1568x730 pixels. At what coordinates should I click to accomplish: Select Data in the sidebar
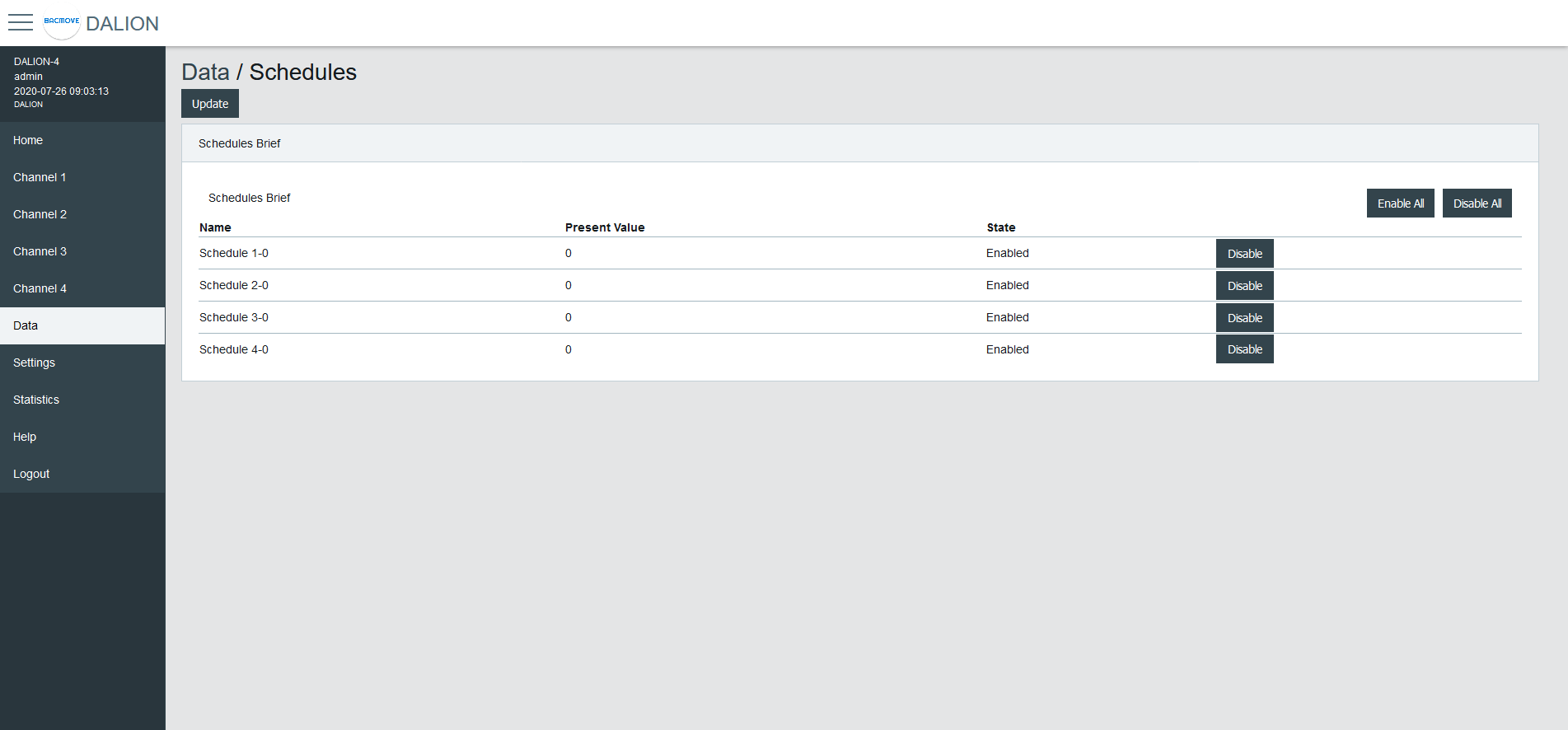(26, 325)
